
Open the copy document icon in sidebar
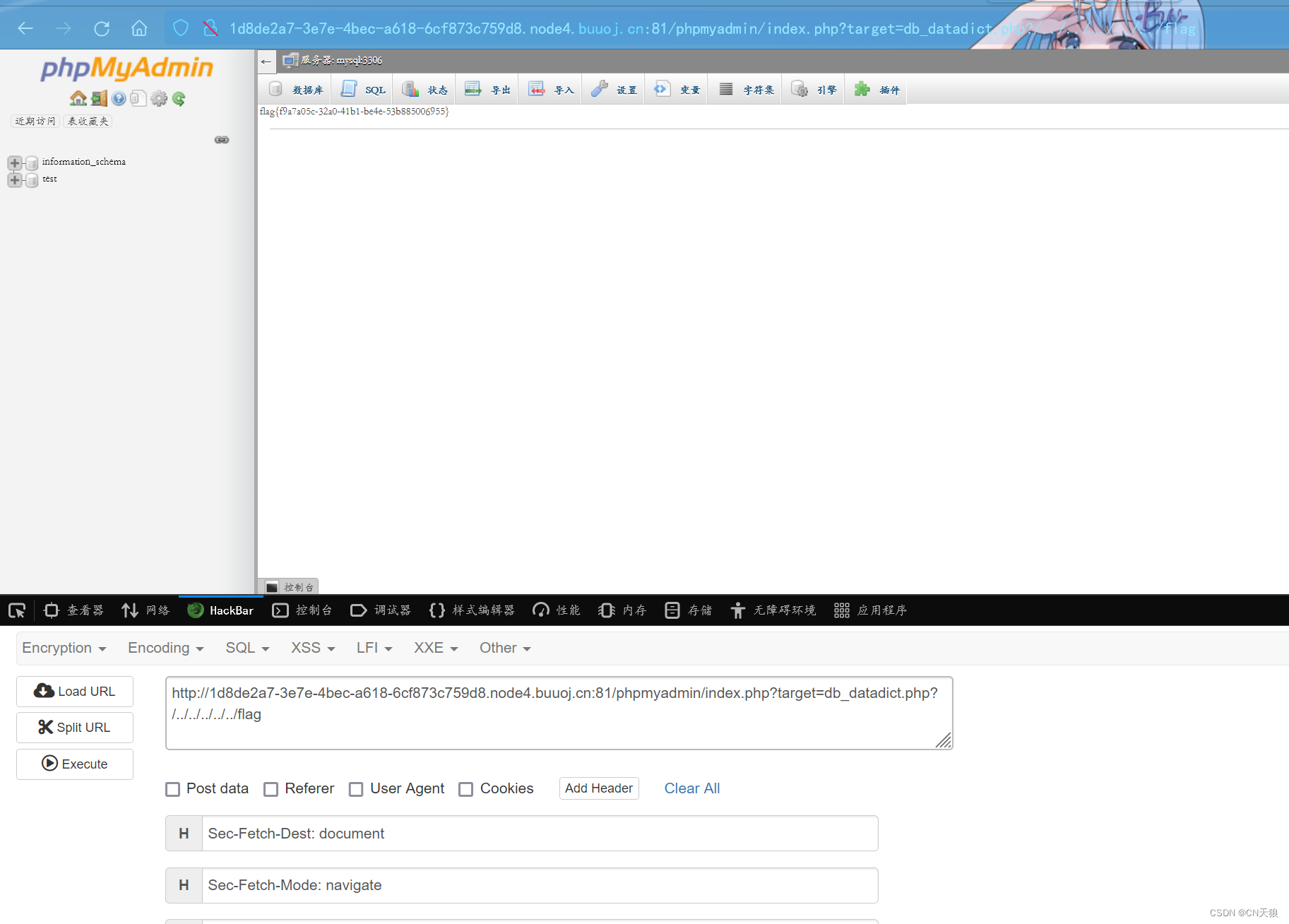coord(138,98)
